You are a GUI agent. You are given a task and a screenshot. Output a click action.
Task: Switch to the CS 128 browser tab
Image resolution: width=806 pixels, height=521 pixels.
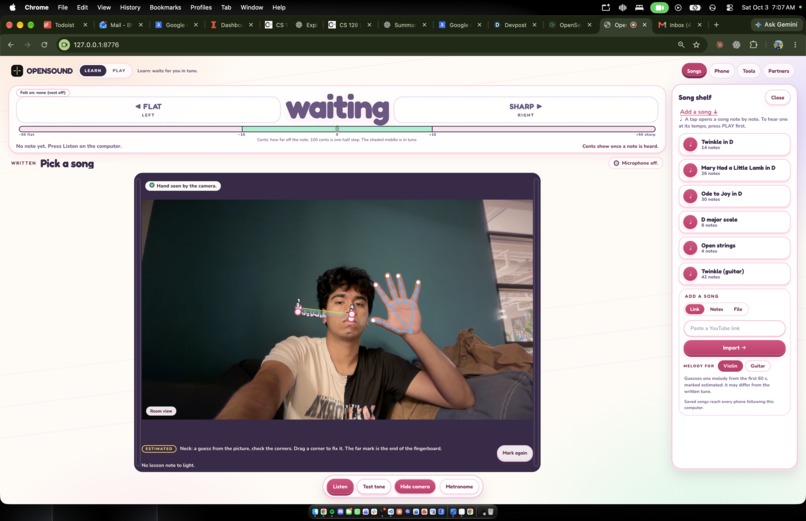(348, 25)
